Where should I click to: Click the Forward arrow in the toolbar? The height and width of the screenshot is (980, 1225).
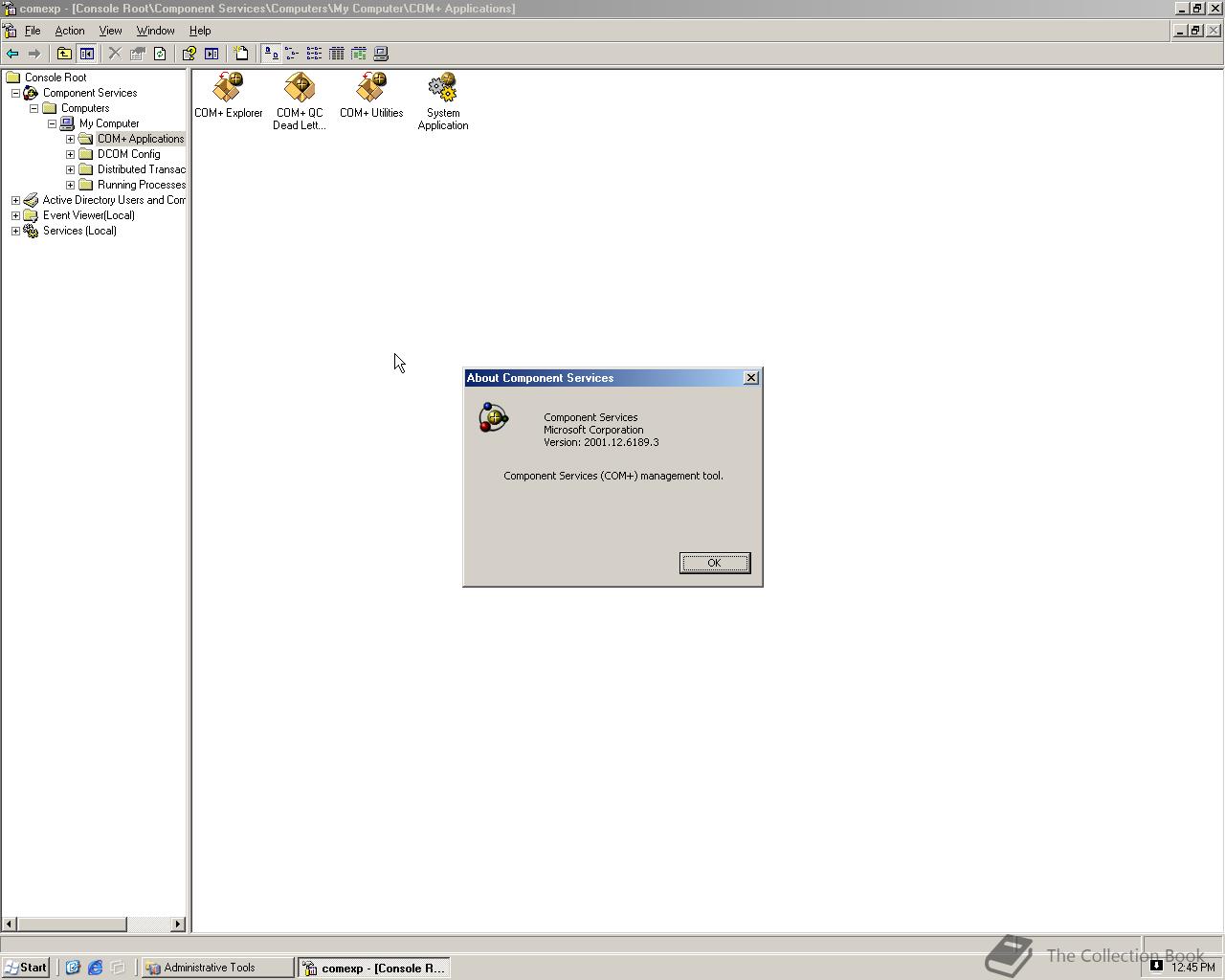[x=34, y=54]
